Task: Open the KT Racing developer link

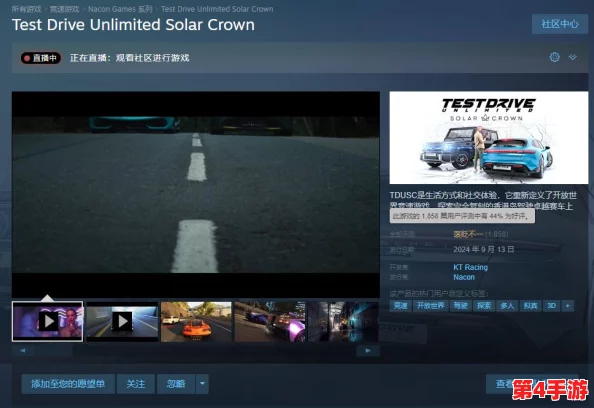Action: pos(471,267)
